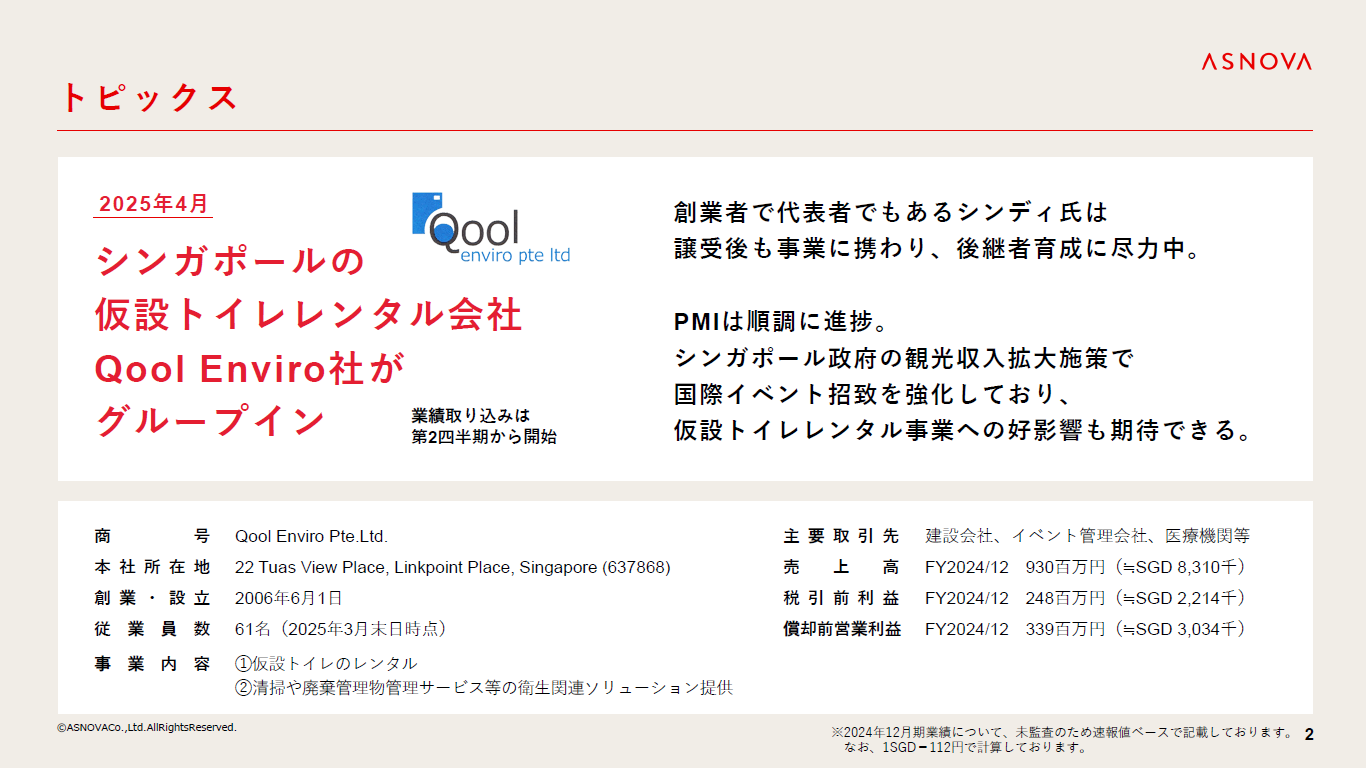The image size is (1366, 768).
Task: Select the トピックス slide title
Action: [149, 98]
